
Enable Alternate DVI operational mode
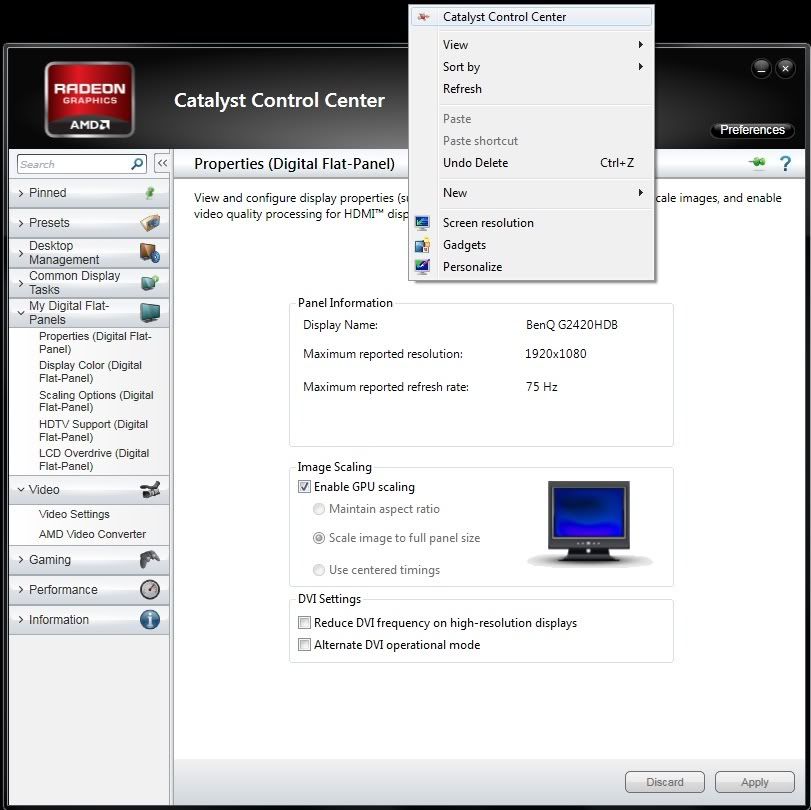coord(304,645)
